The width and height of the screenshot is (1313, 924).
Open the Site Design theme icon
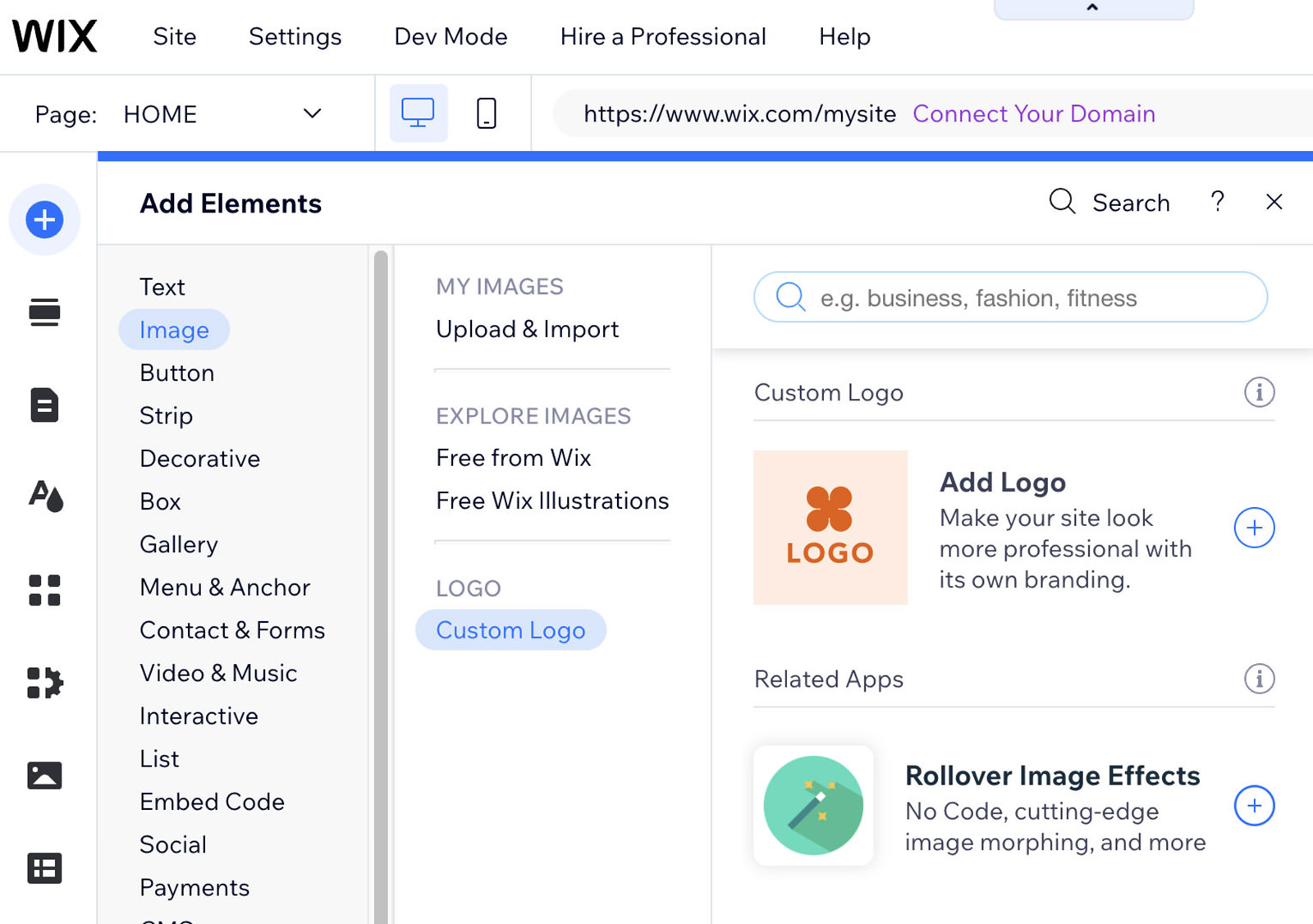[x=45, y=496]
